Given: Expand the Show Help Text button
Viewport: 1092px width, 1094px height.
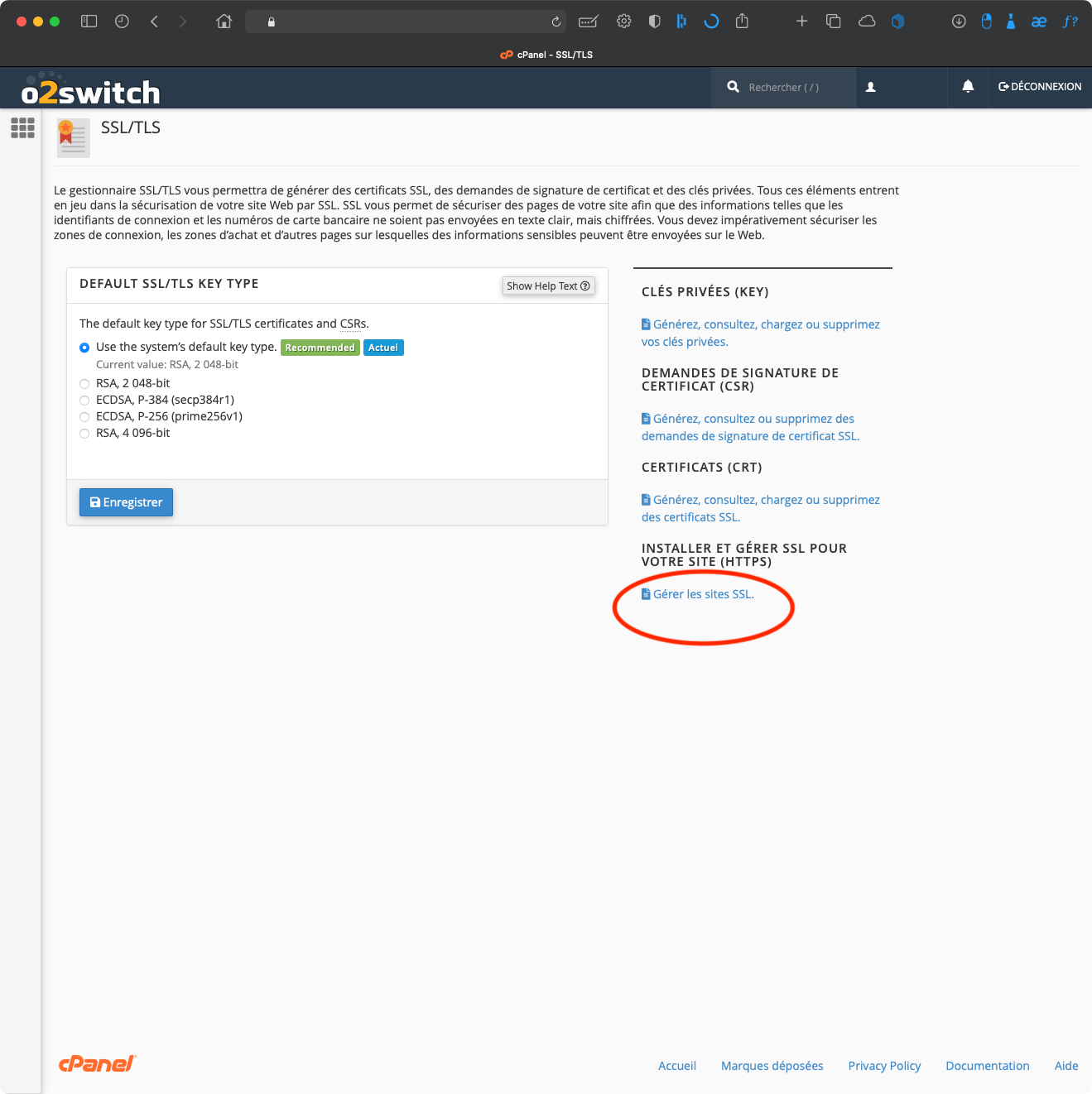Looking at the screenshot, I should [548, 286].
